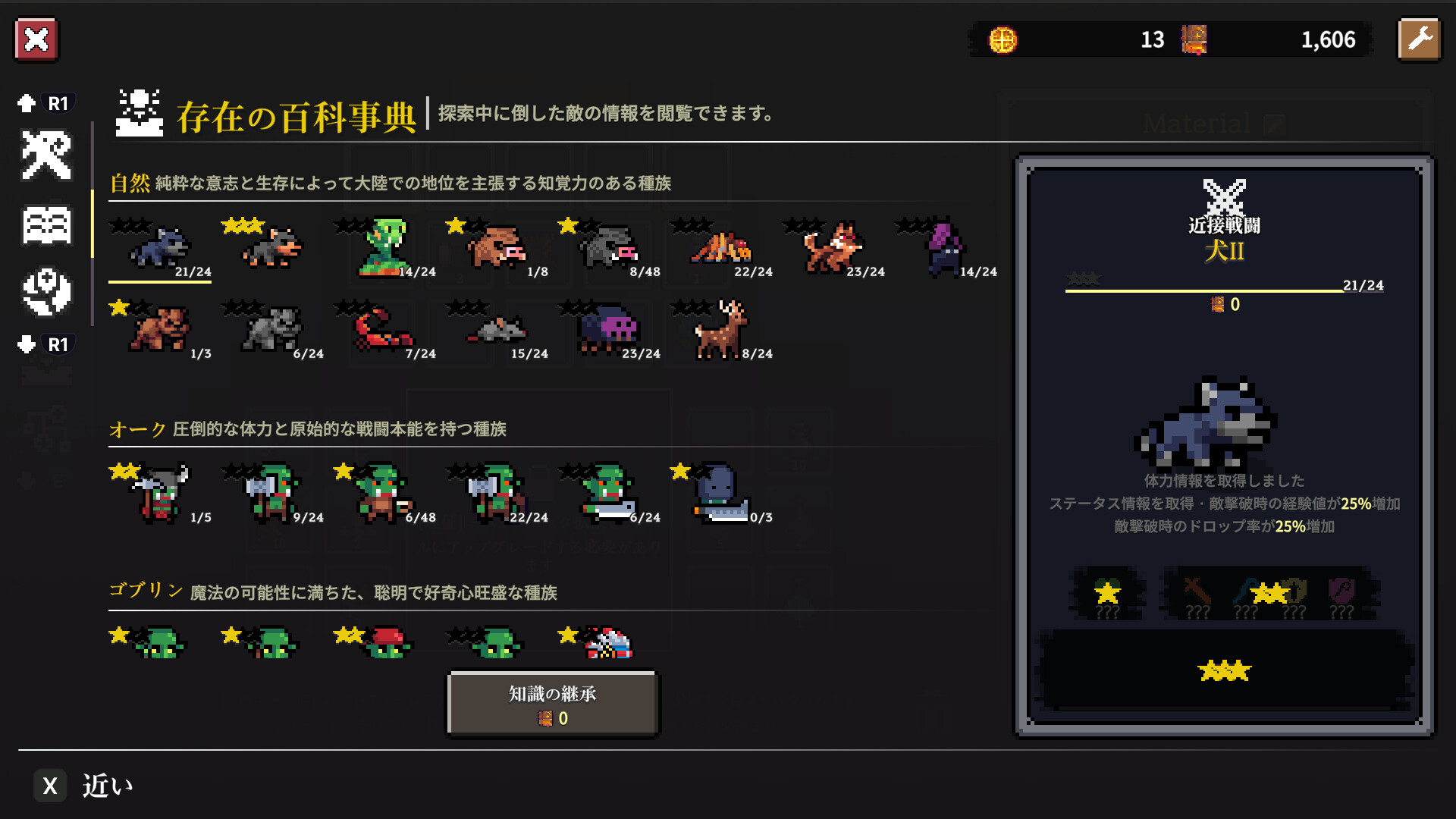This screenshot has height=819, width=1456.
Task: Select the brown bear enemy 1/3
Action: pos(161,329)
